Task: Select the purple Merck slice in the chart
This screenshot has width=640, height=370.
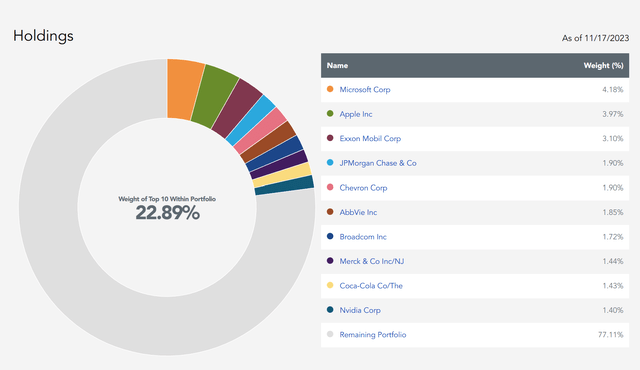Action: coord(281,164)
